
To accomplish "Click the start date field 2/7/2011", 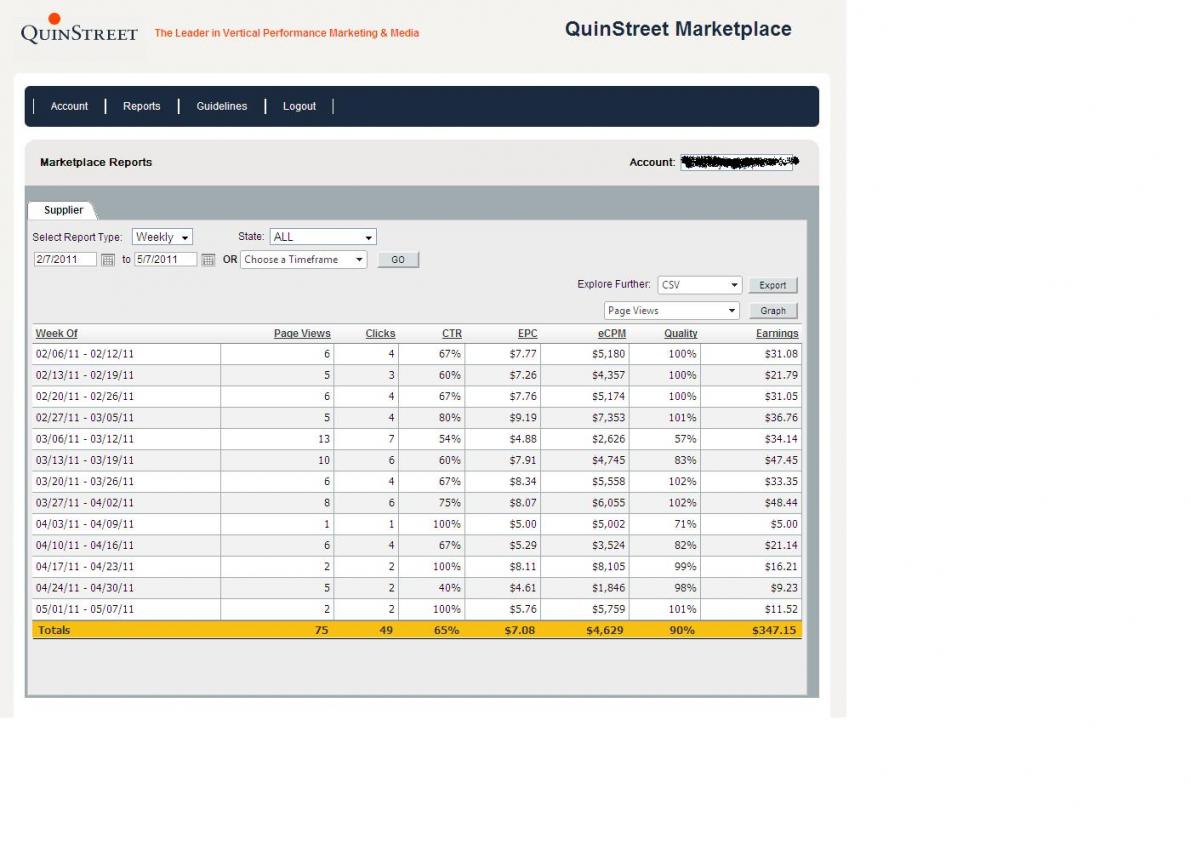I will pyautogui.click(x=64, y=259).
